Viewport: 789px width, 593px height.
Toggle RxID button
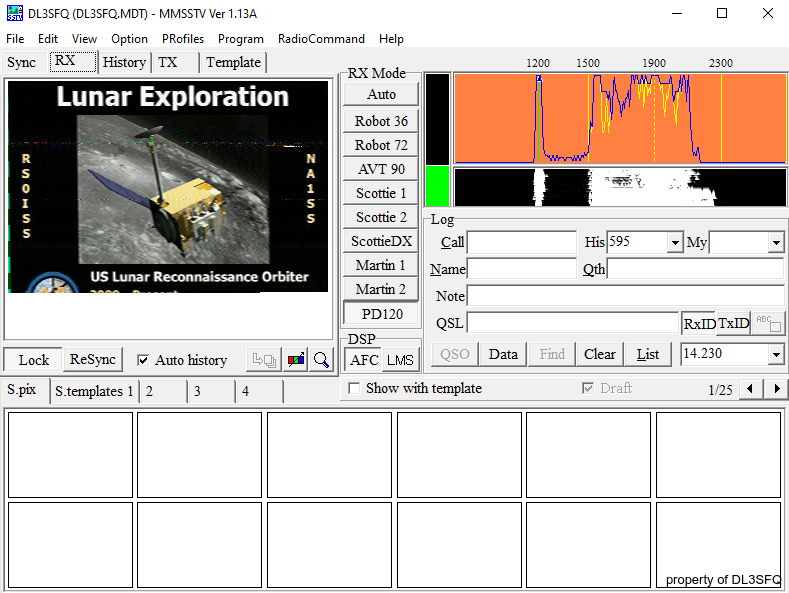(x=699, y=323)
